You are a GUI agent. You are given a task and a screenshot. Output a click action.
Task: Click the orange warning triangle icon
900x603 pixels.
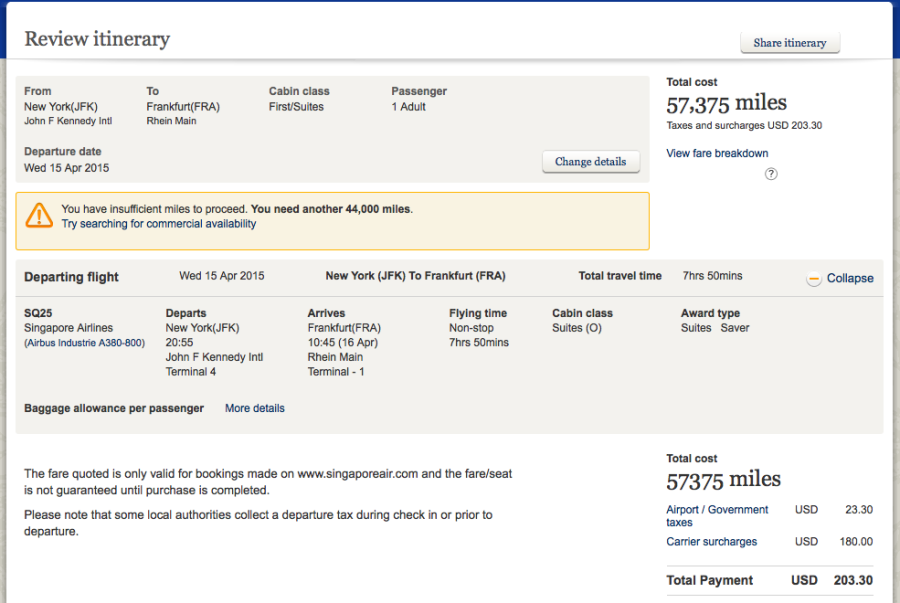coord(39,215)
